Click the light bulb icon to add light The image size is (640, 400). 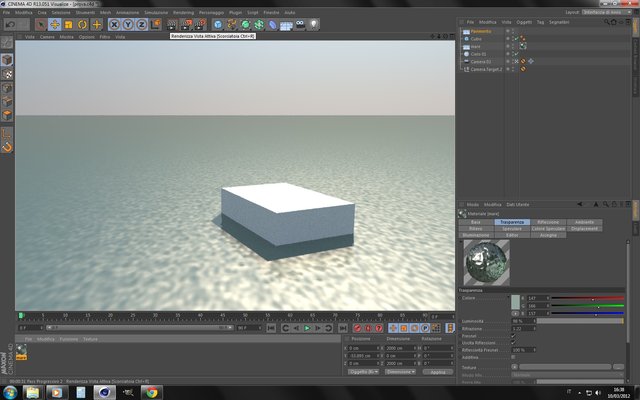[313, 25]
